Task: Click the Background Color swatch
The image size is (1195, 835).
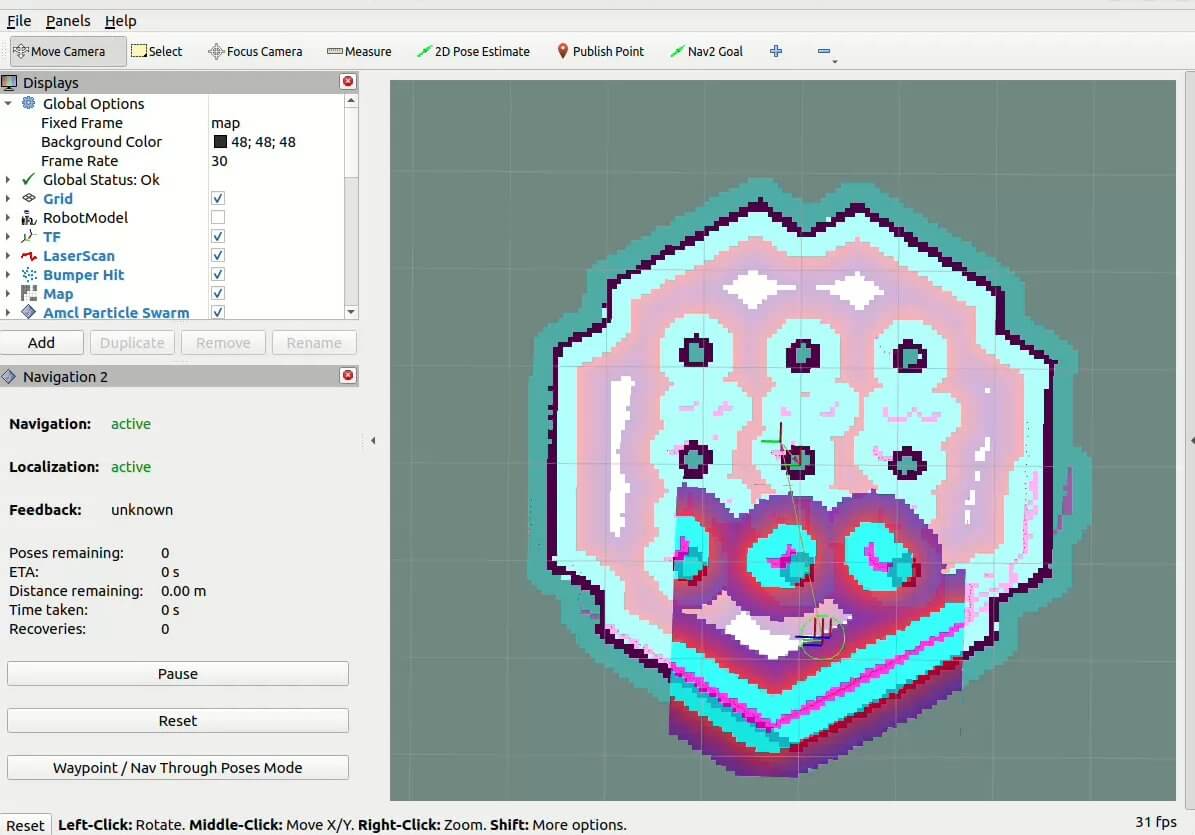Action: pyautogui.click(x=220, y=142)
